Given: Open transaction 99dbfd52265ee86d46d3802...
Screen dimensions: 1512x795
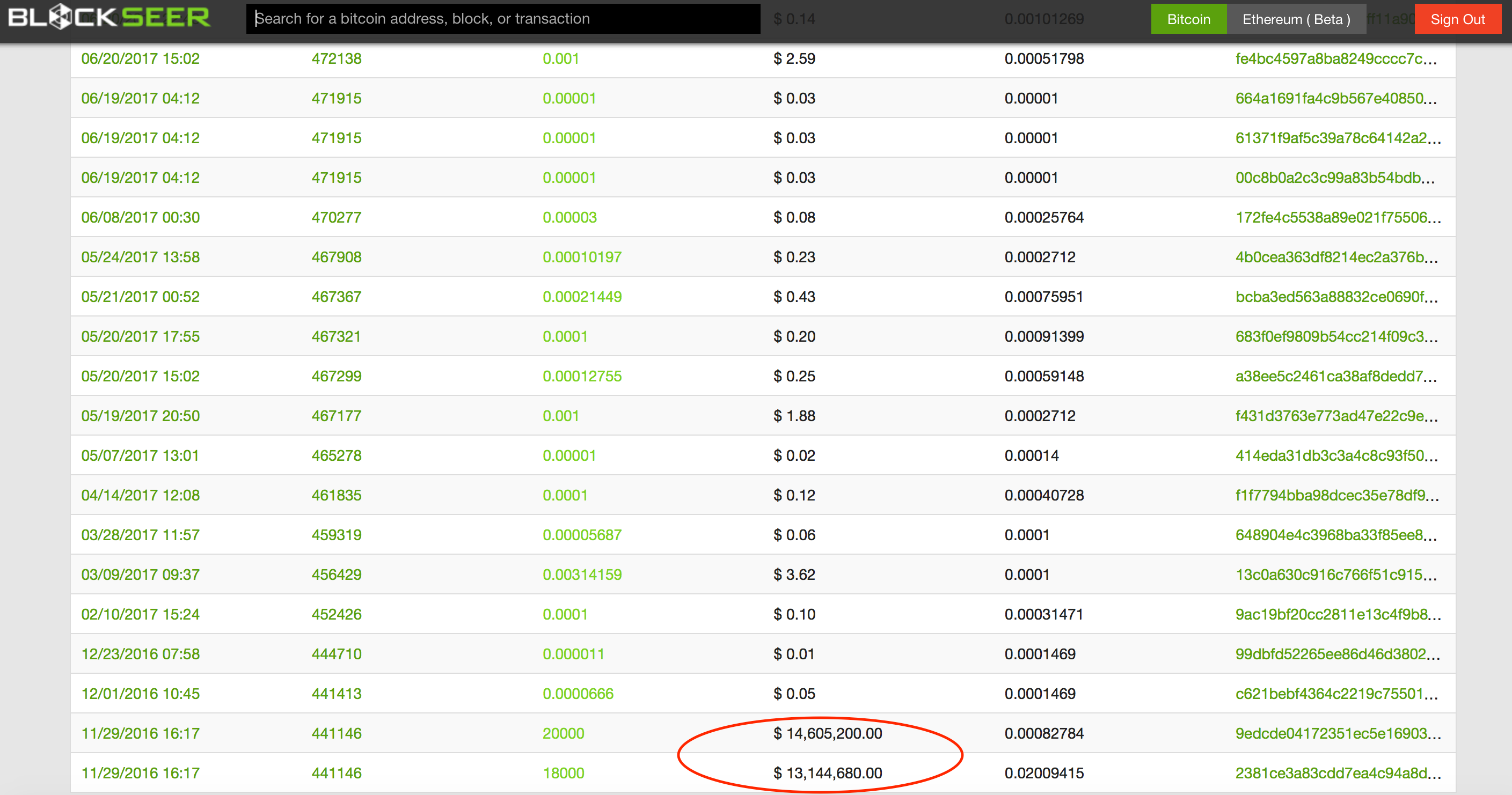Looking at the screenshot, I should 1338,654.
